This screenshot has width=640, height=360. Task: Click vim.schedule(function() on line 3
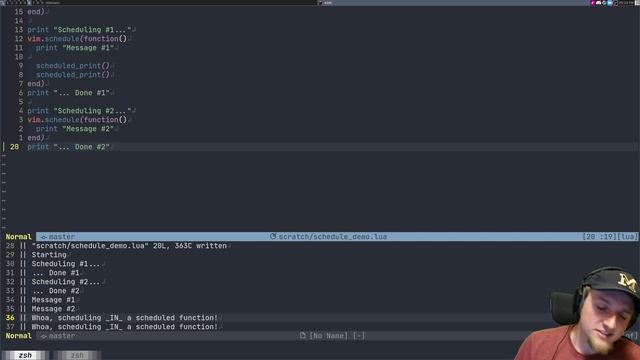pos(77,120)
